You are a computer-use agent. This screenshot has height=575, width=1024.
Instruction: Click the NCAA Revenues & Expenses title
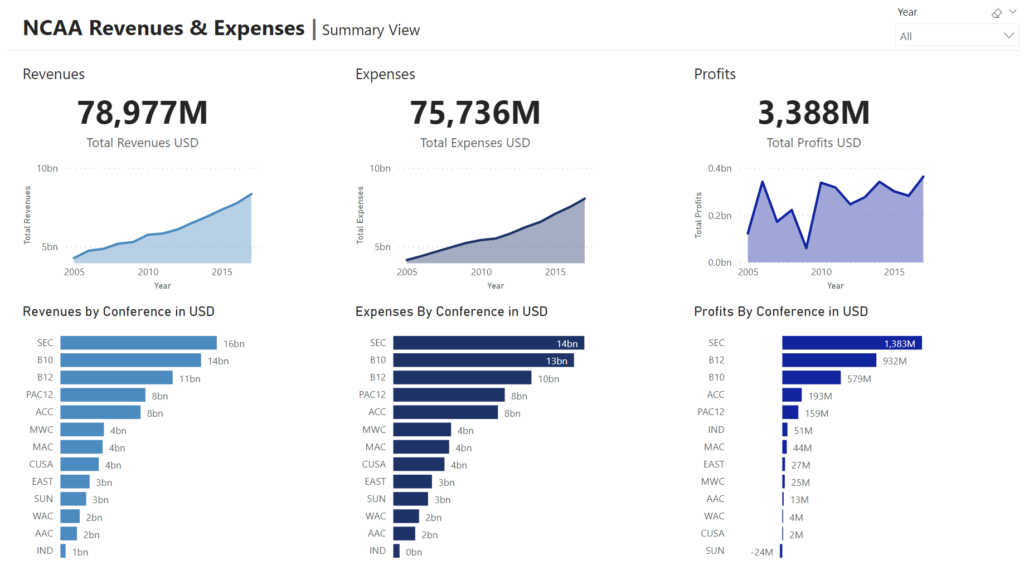click(163, 28)
